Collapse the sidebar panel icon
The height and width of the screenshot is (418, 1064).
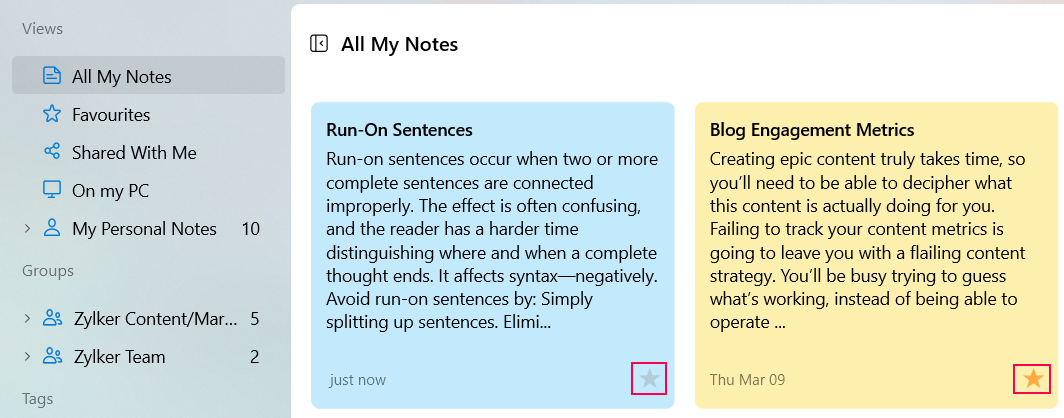[x=318, y=44]
